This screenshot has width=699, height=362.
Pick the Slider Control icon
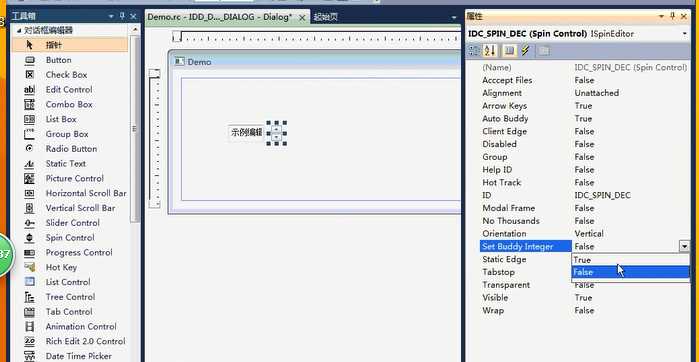click(29, 223)
